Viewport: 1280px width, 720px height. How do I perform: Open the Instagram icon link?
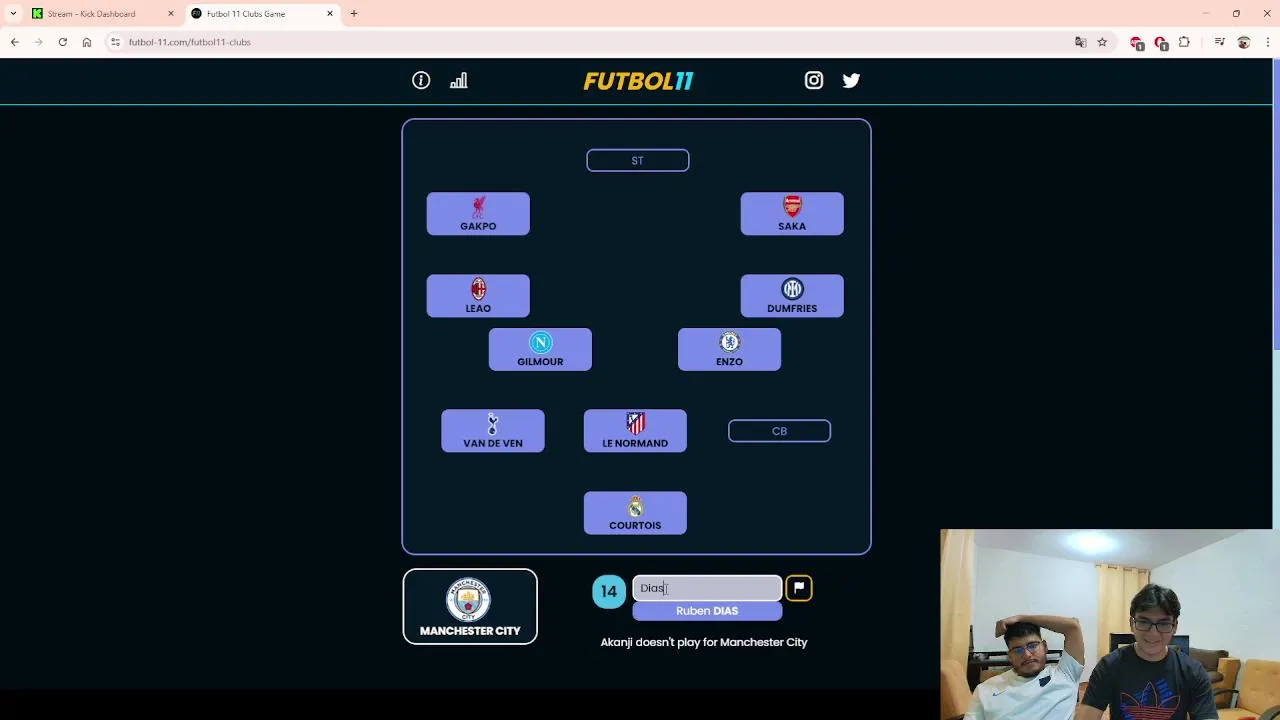814,81
